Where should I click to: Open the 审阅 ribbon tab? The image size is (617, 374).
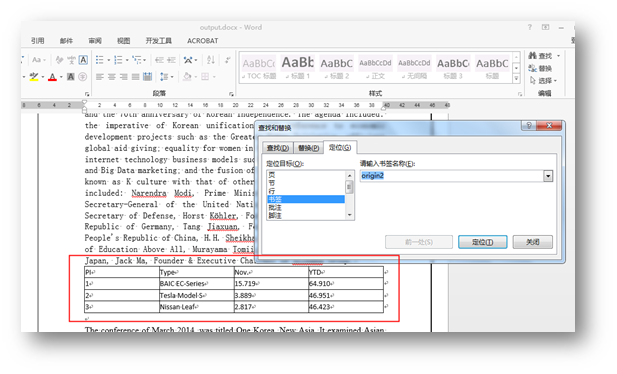[x=95, y=41]
